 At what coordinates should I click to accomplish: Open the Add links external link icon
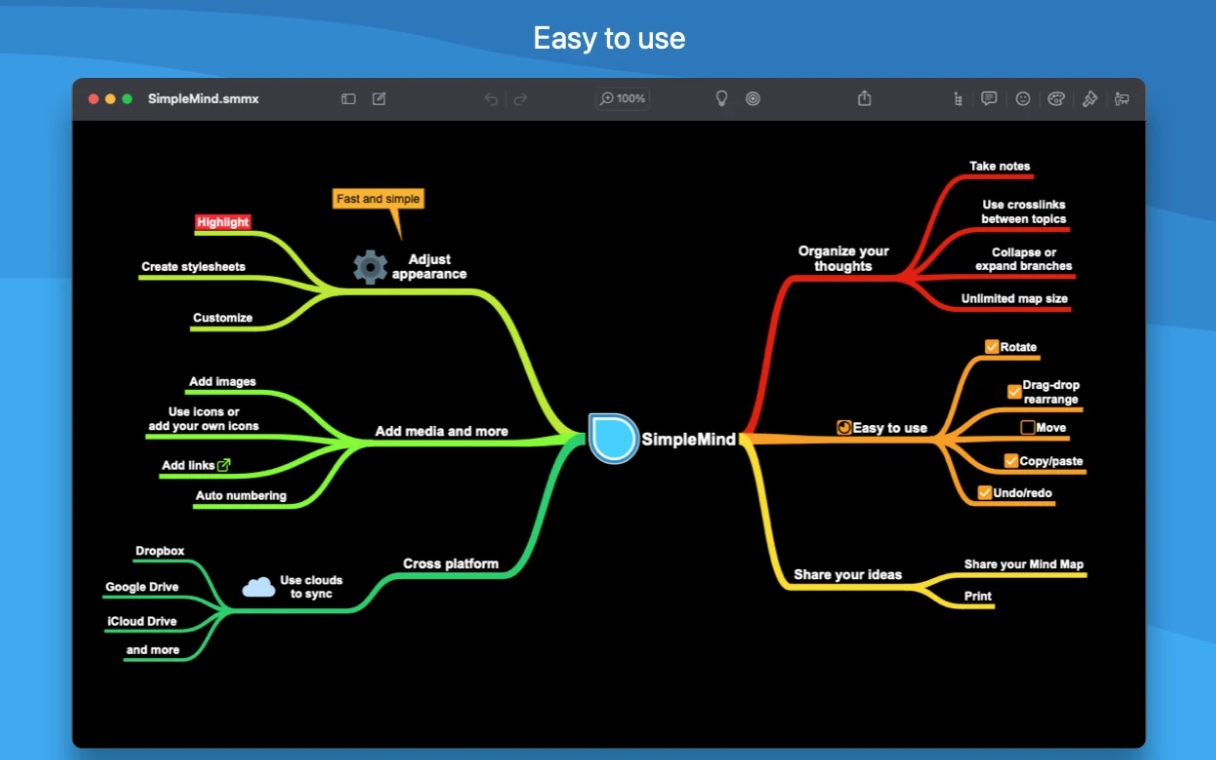click(x=224, y=465)
